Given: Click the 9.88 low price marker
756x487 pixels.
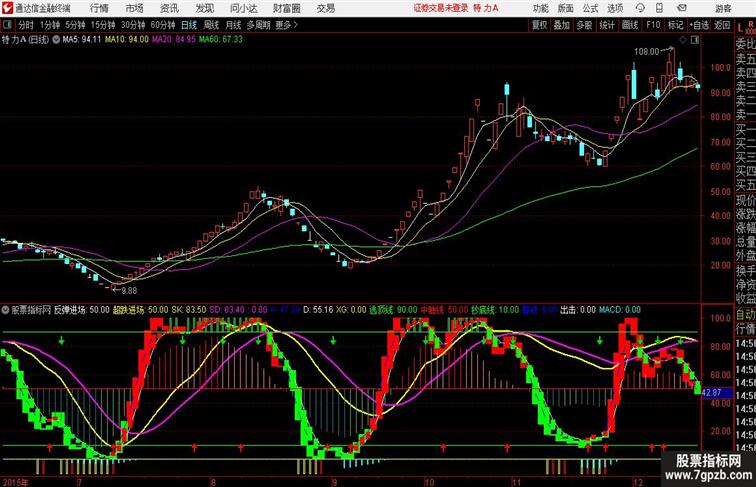Looking at the screenshot, I should (129, 291).
